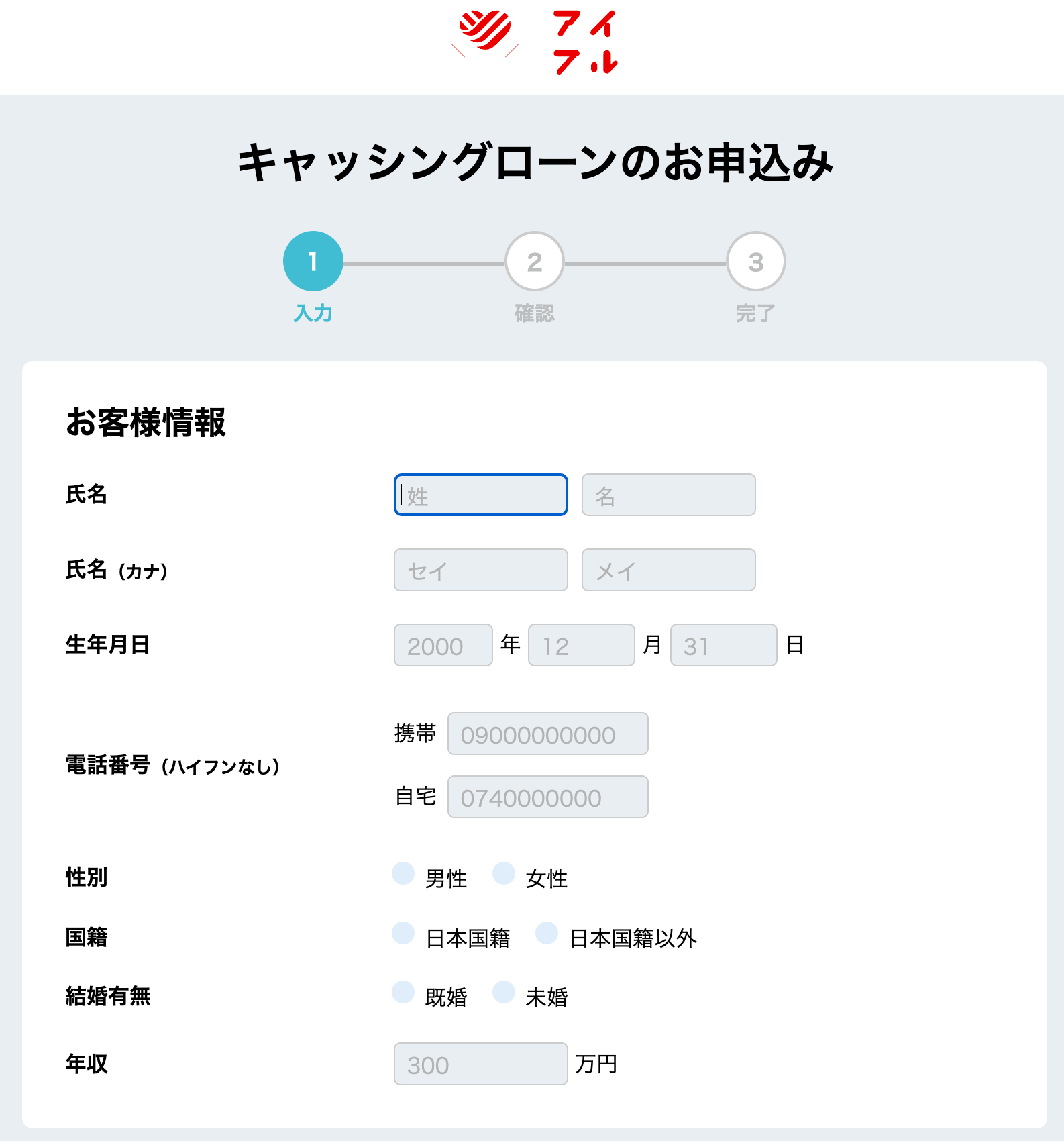The height and width of the screenshot is (1141, 1064).
Task: Click the birth day field 31
Action: click(x=724, y=645)
